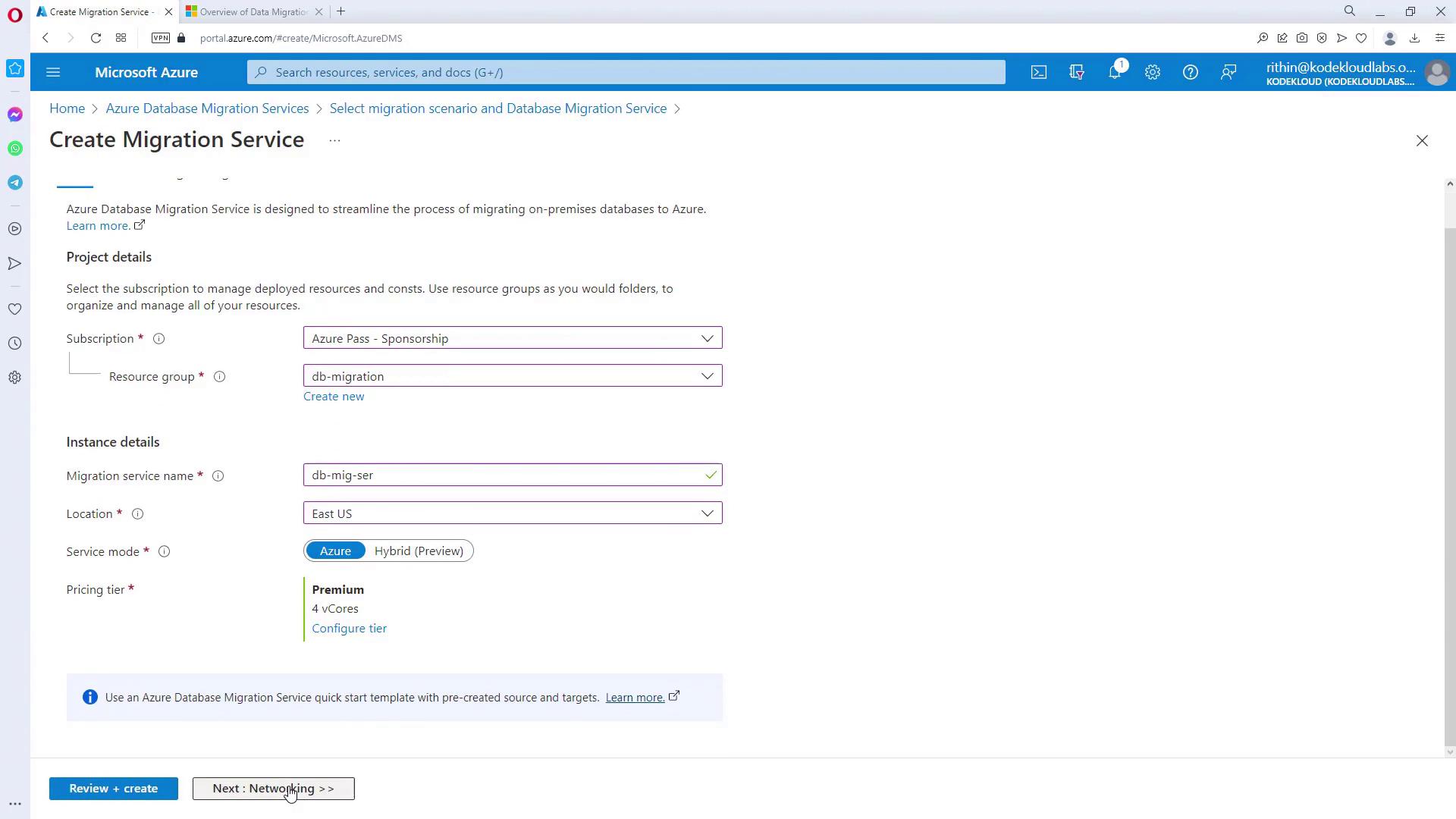Image resolution: width=1456 pixels, height=819 pixels.
Task: Click Configure tier link
Action: click(349, 629)
